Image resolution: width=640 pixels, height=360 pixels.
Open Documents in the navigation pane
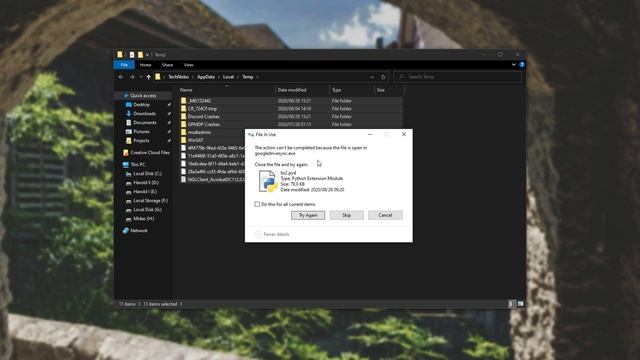click(x=144, y=122)
